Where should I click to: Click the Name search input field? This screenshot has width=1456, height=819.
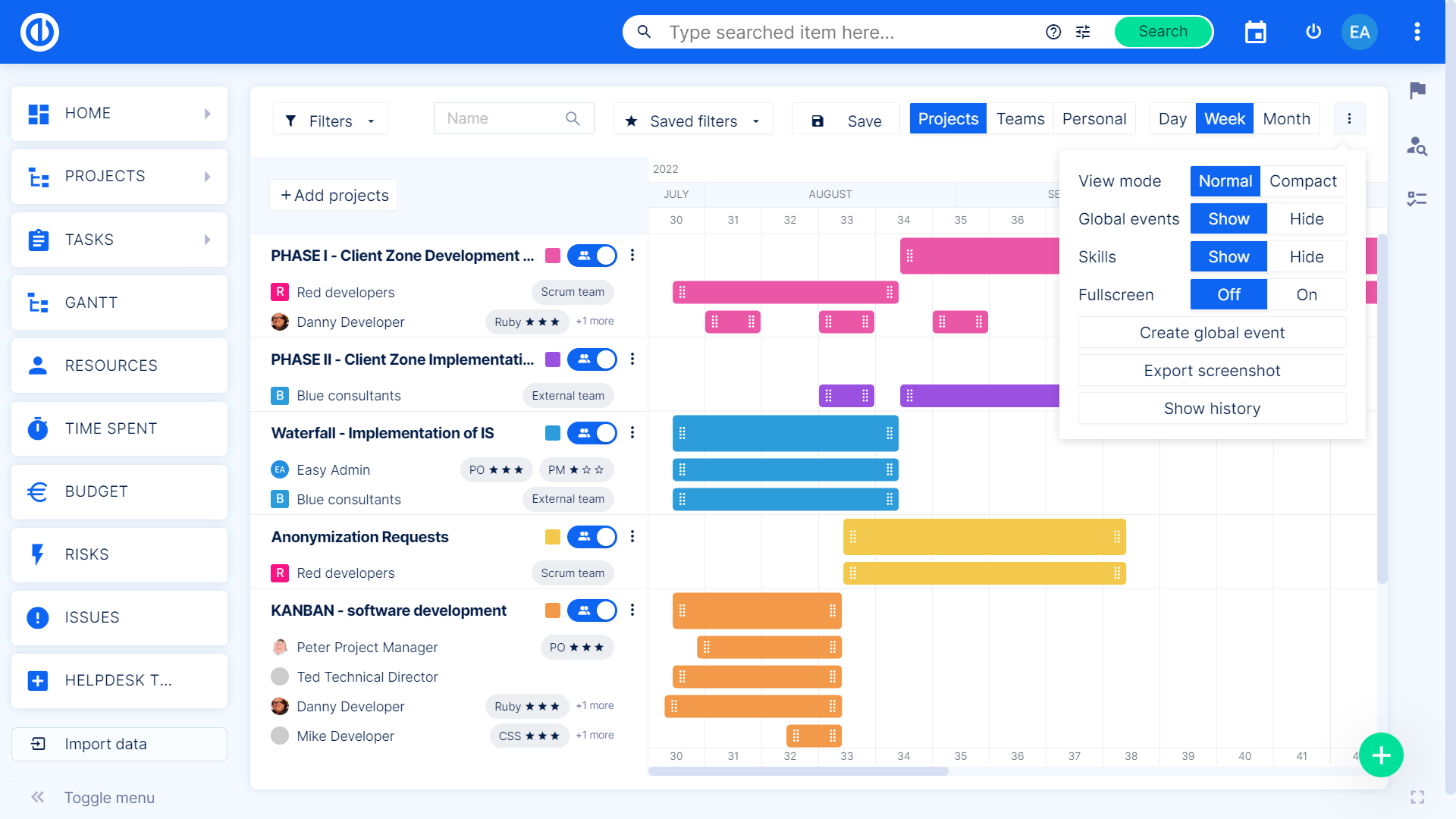pyautogui.click(x=504, y=118)
